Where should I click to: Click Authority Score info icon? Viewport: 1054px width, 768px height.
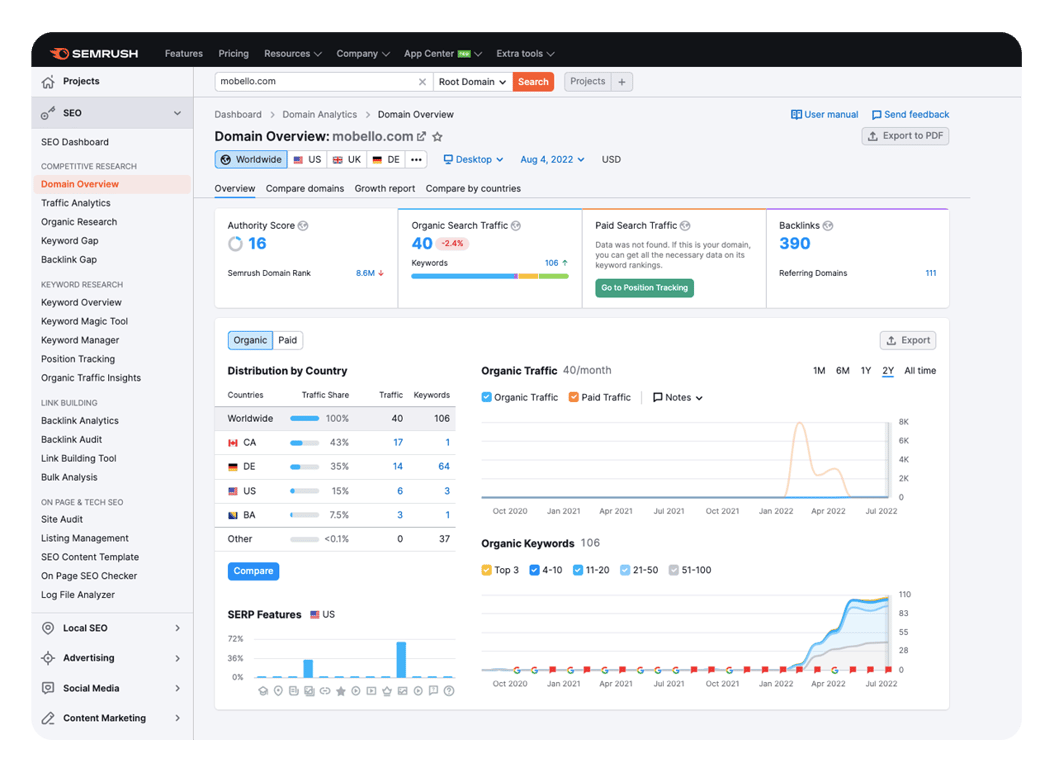(303, 226)
